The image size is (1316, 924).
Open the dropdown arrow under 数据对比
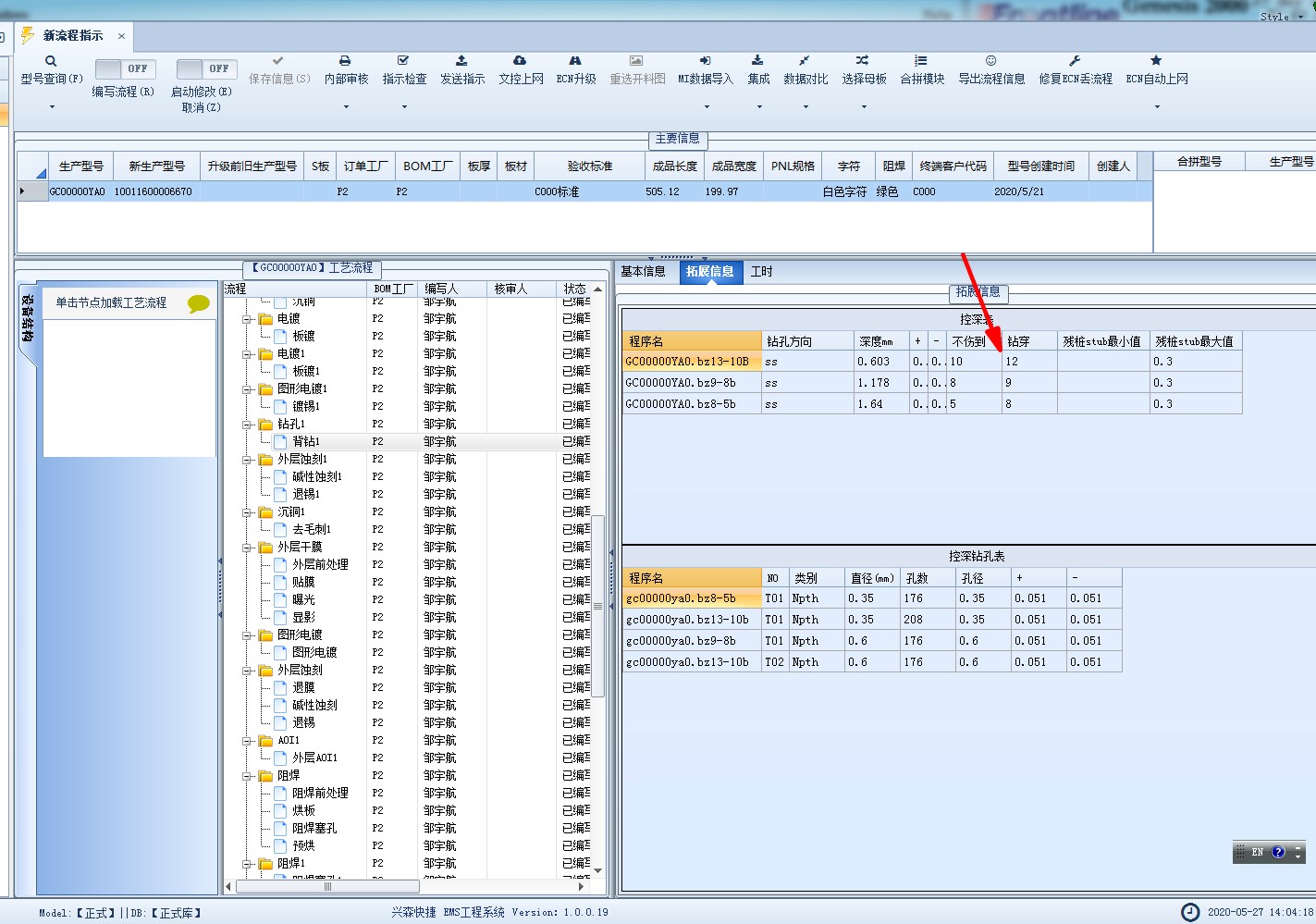pos(806,107)
